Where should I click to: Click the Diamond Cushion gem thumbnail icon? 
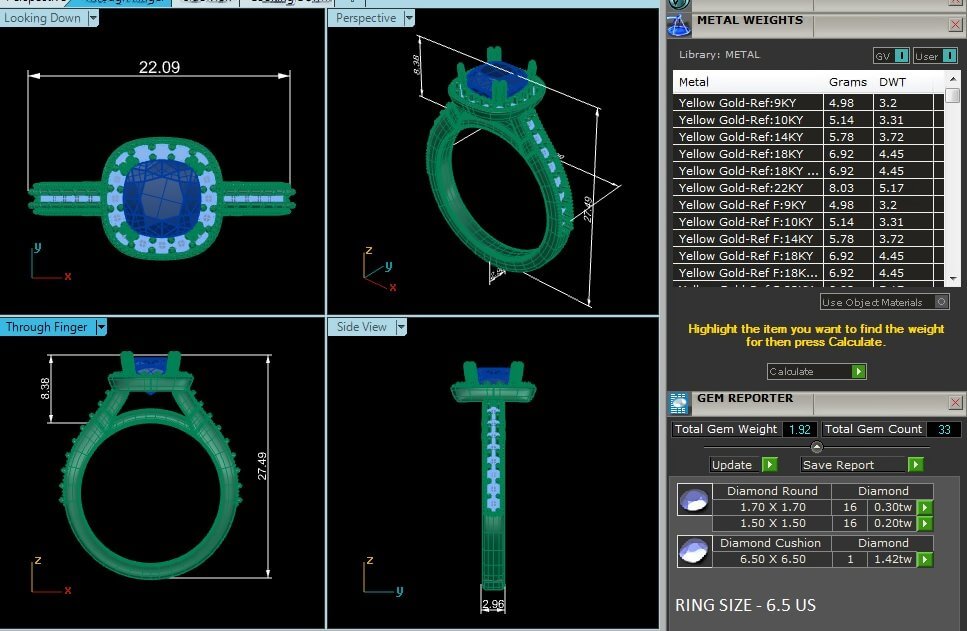click(x=693, y=549)
